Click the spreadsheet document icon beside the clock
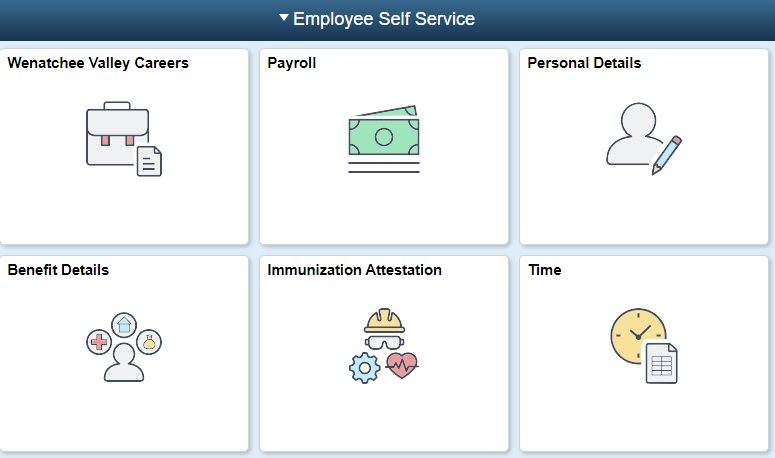 (x=660, y=362)
